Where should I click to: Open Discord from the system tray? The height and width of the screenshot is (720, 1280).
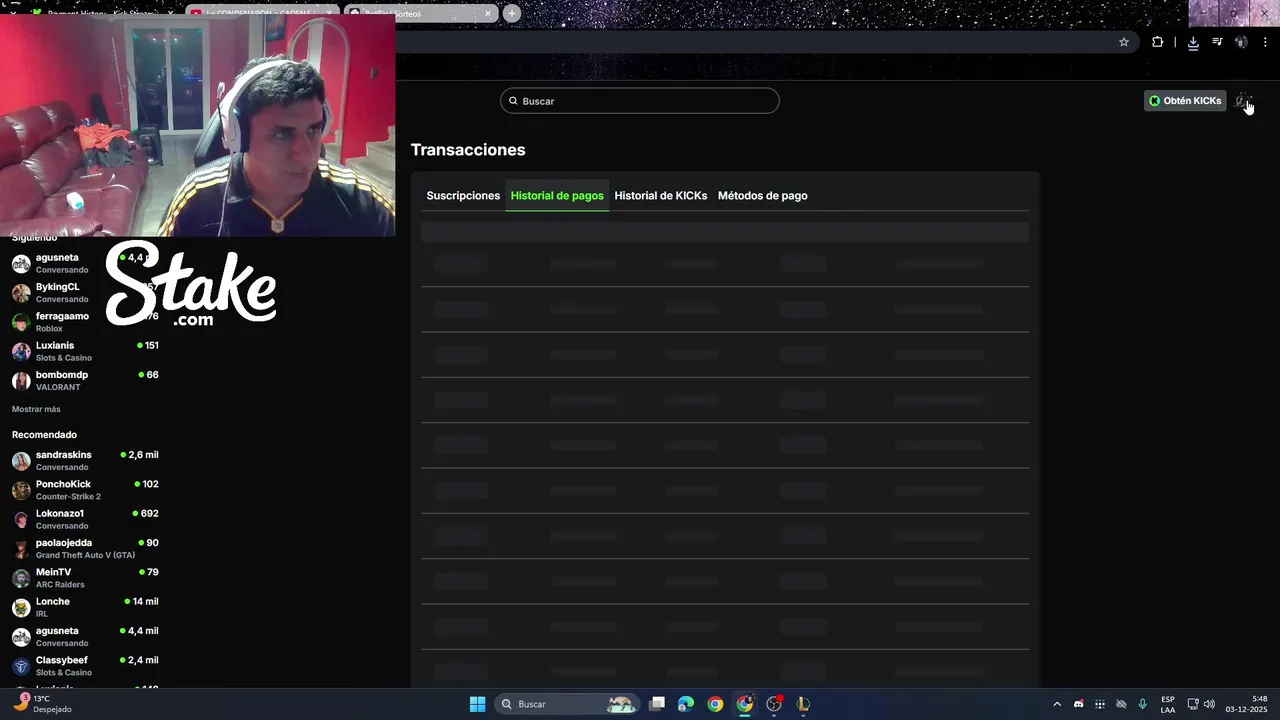pos(1078,704)
